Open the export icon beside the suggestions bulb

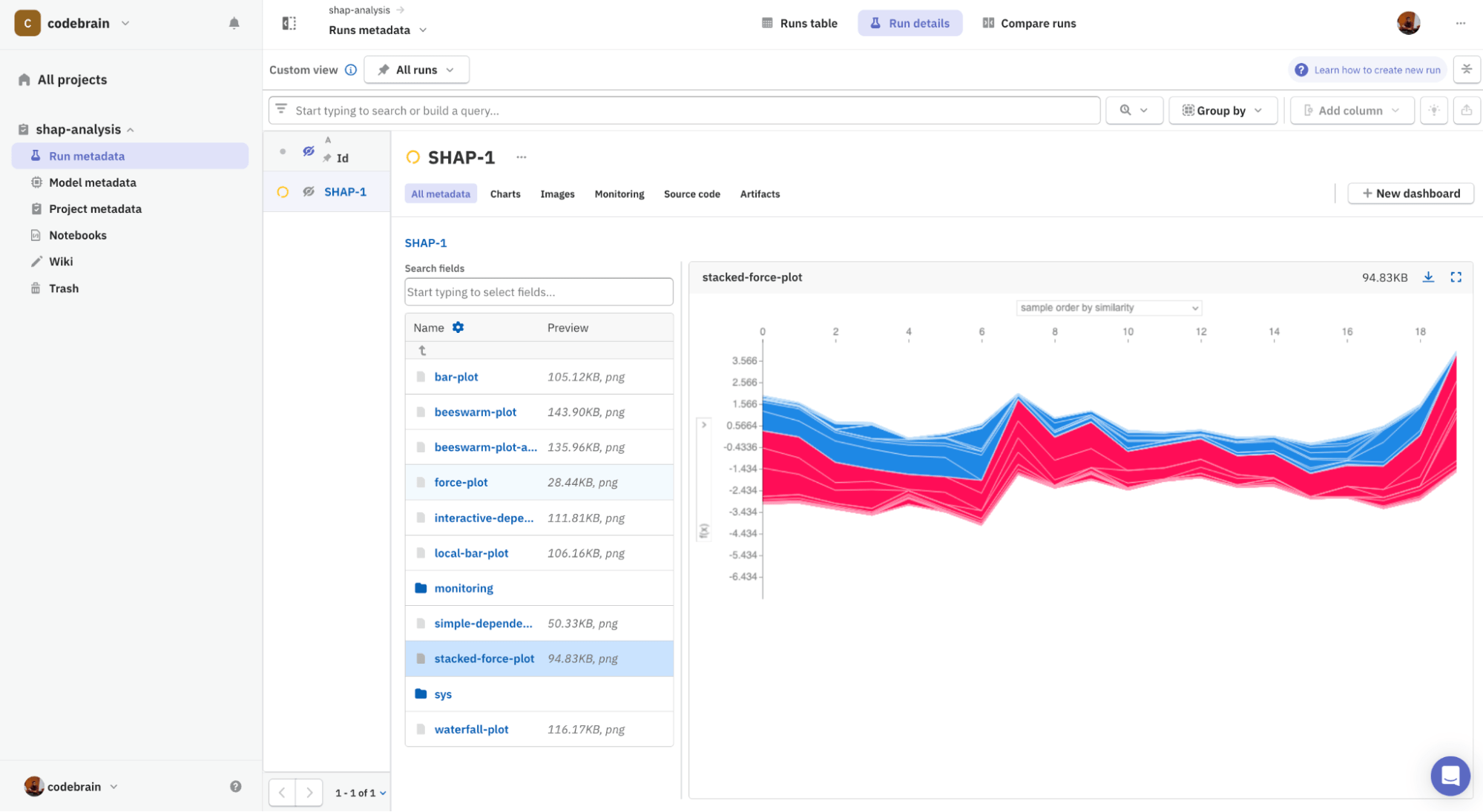[1467, 110]
